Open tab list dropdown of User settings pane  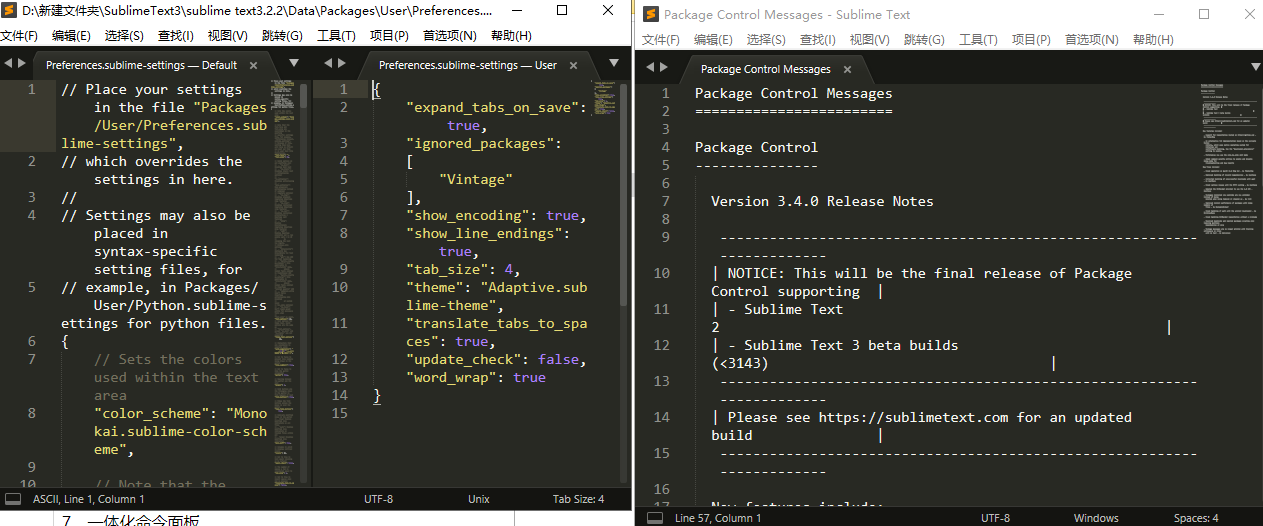point(615,62)
